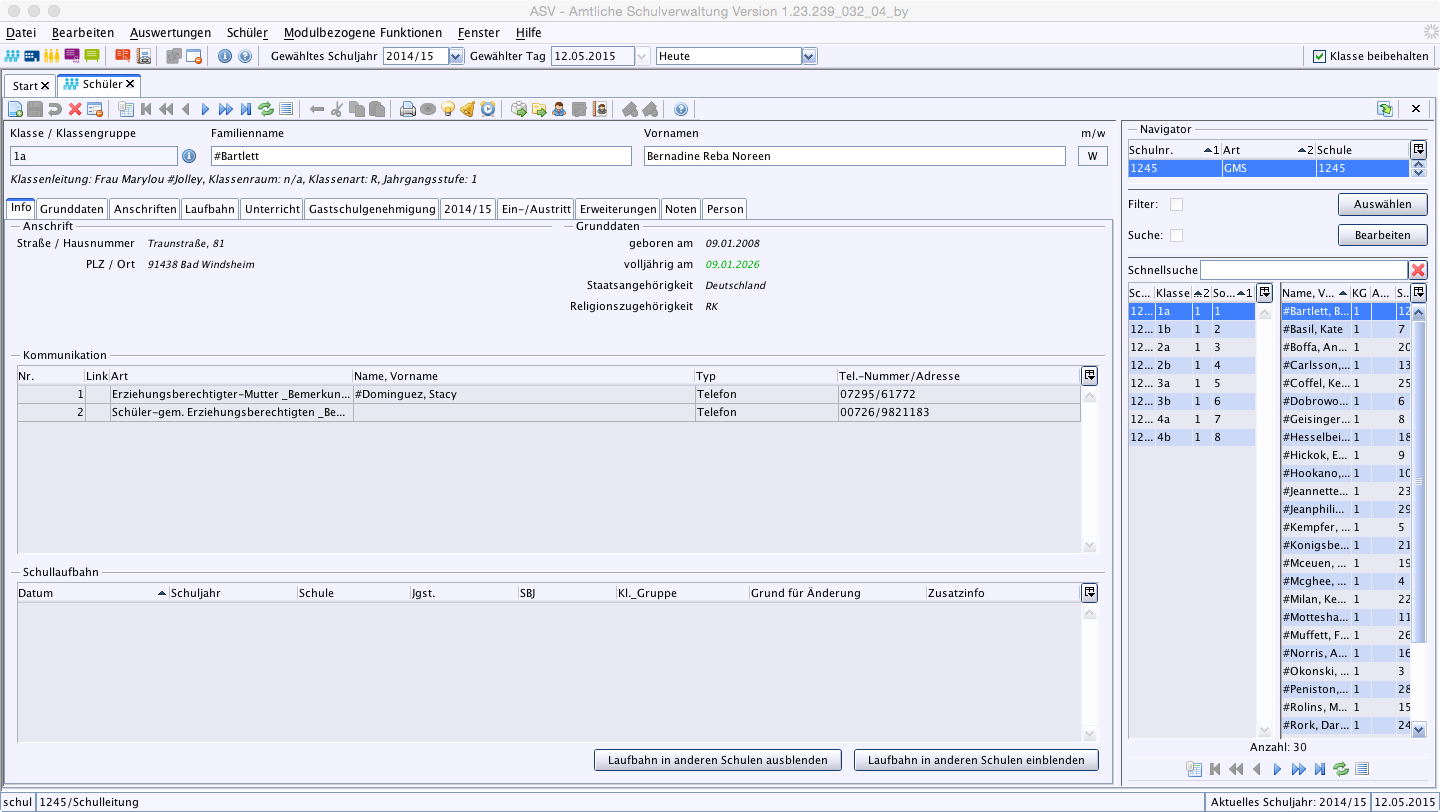This screenshot has height=812, width=1440.
Task: Open the Auswertungen menu
Action: click(x=170, y=32)
